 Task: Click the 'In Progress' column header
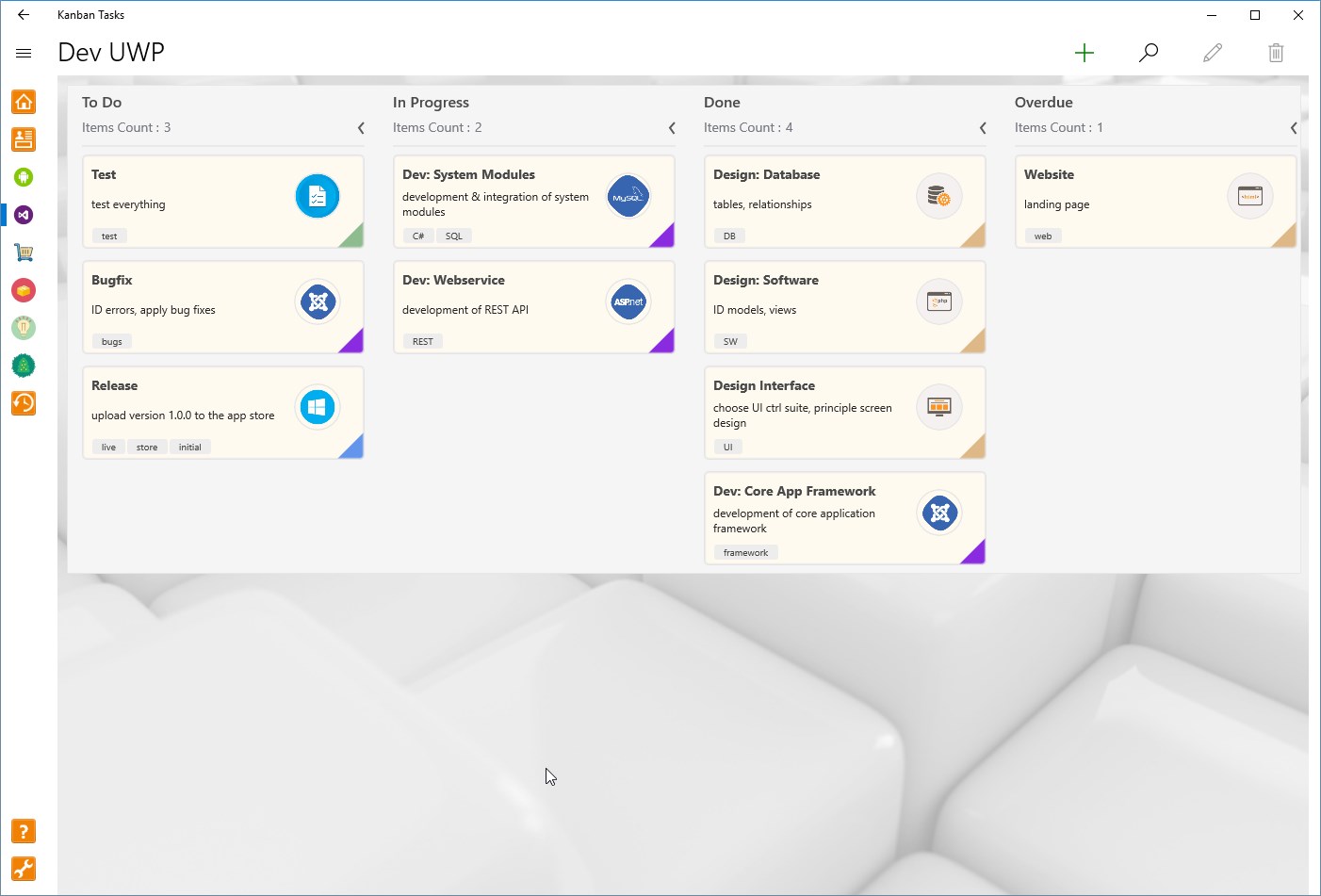(431, 103)
